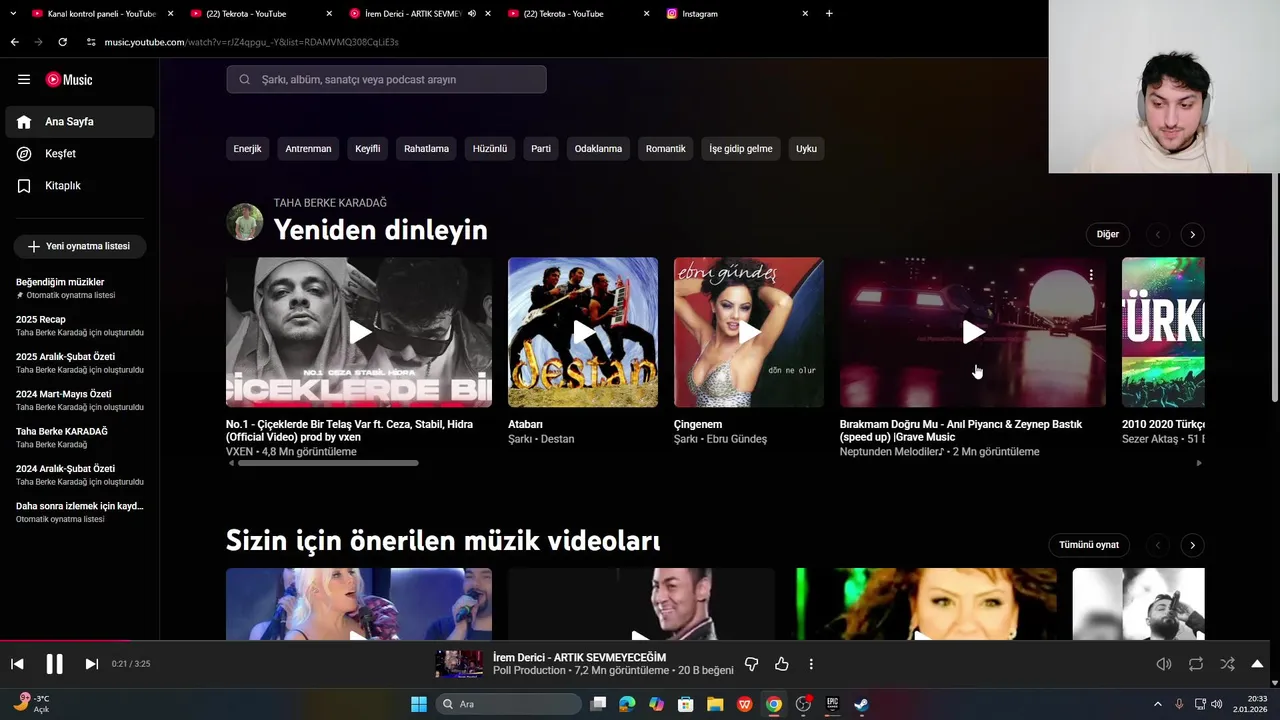Select the Uyku mood chip

click(x=806, y=148)
